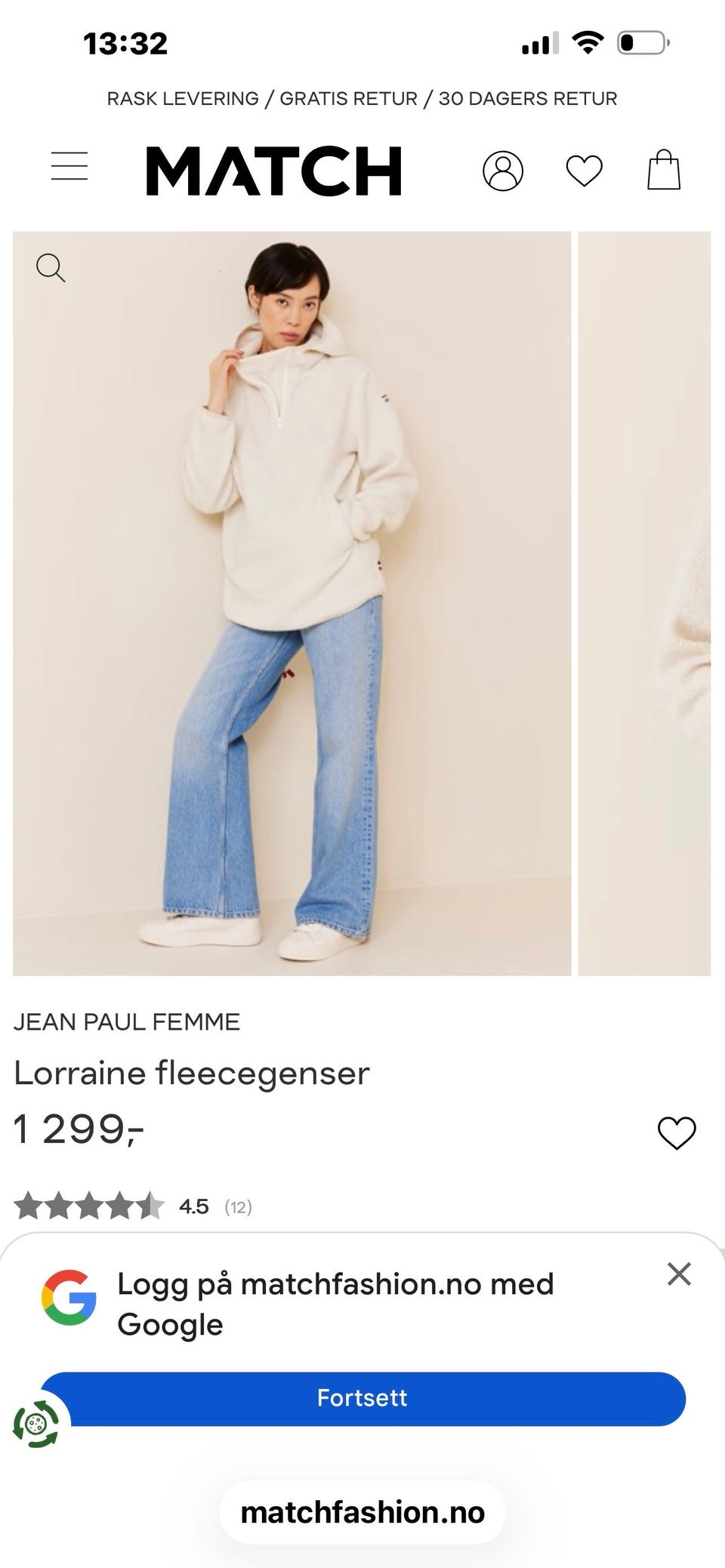Add Lorraine fleecegenser to favorites heart
Viewport: 725px width, 1568px height.
click(677, 1132)
